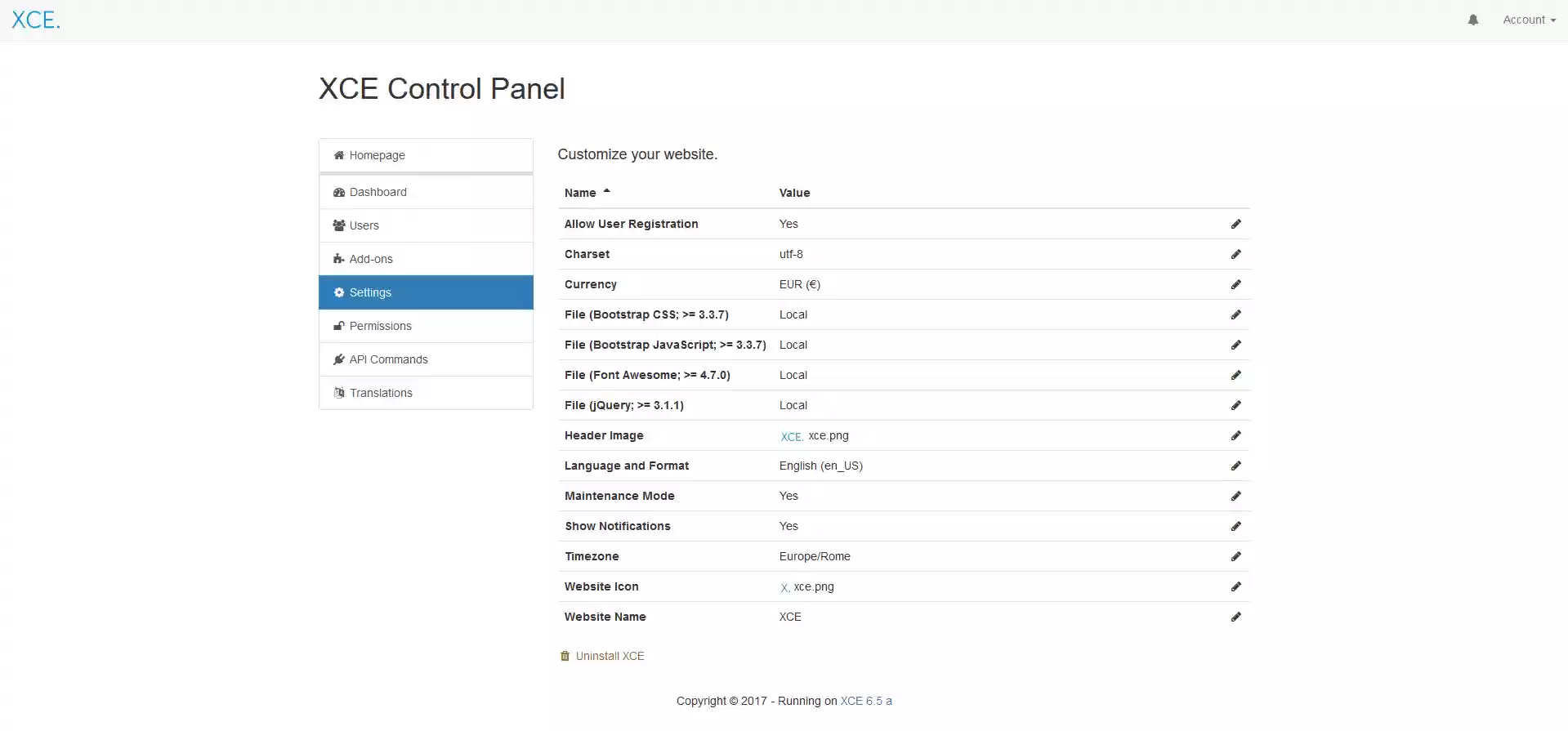Open the Add-ons section

coord(426,259)
